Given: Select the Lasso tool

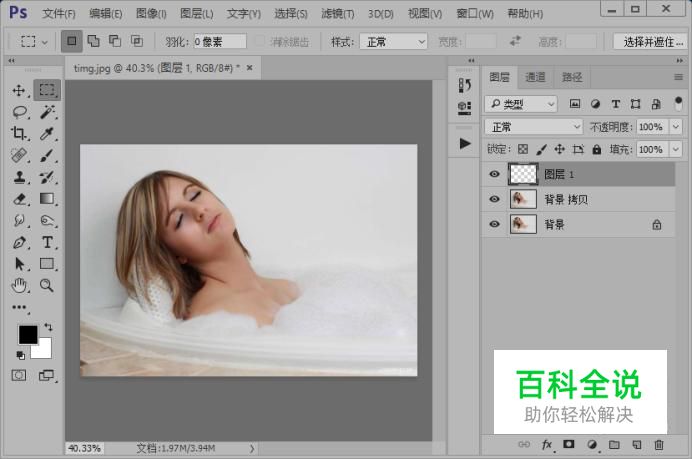Looking at the screenshot, I should pyautogui.click(x=19, y=112).
